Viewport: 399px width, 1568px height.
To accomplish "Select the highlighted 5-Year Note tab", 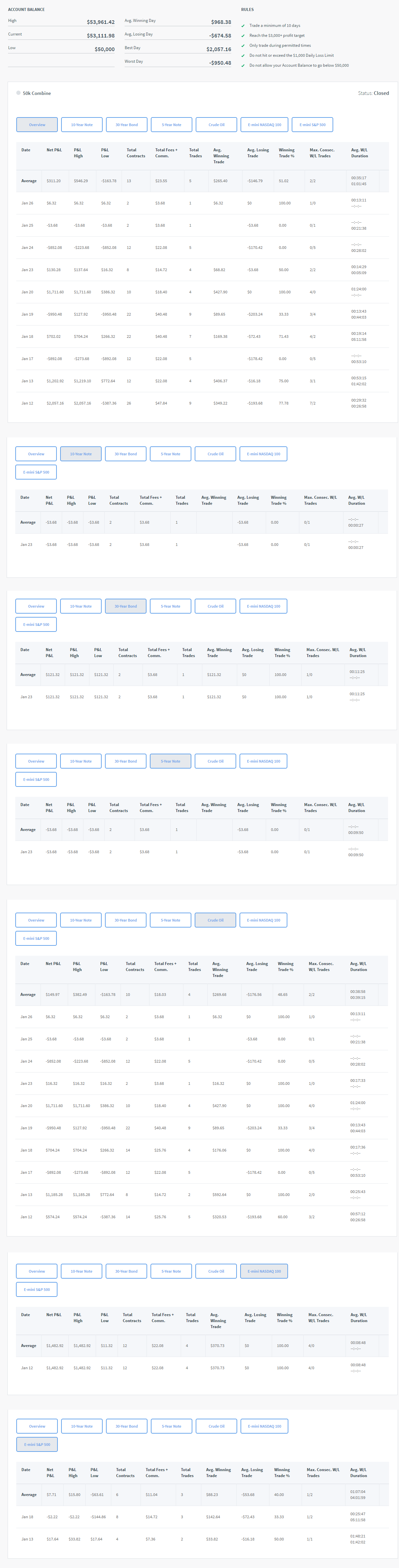I will pyautogui.click(x=170, y=762).
